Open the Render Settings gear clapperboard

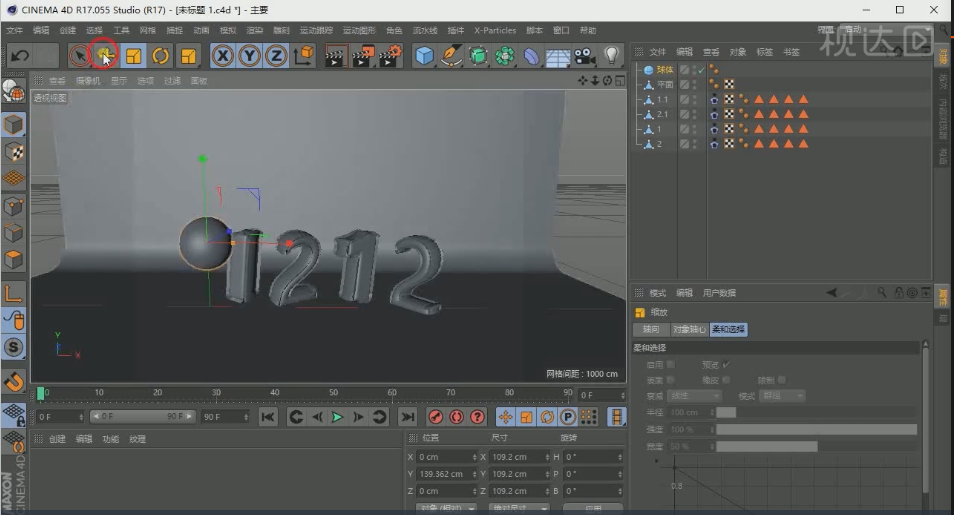[x=390, y=56]
